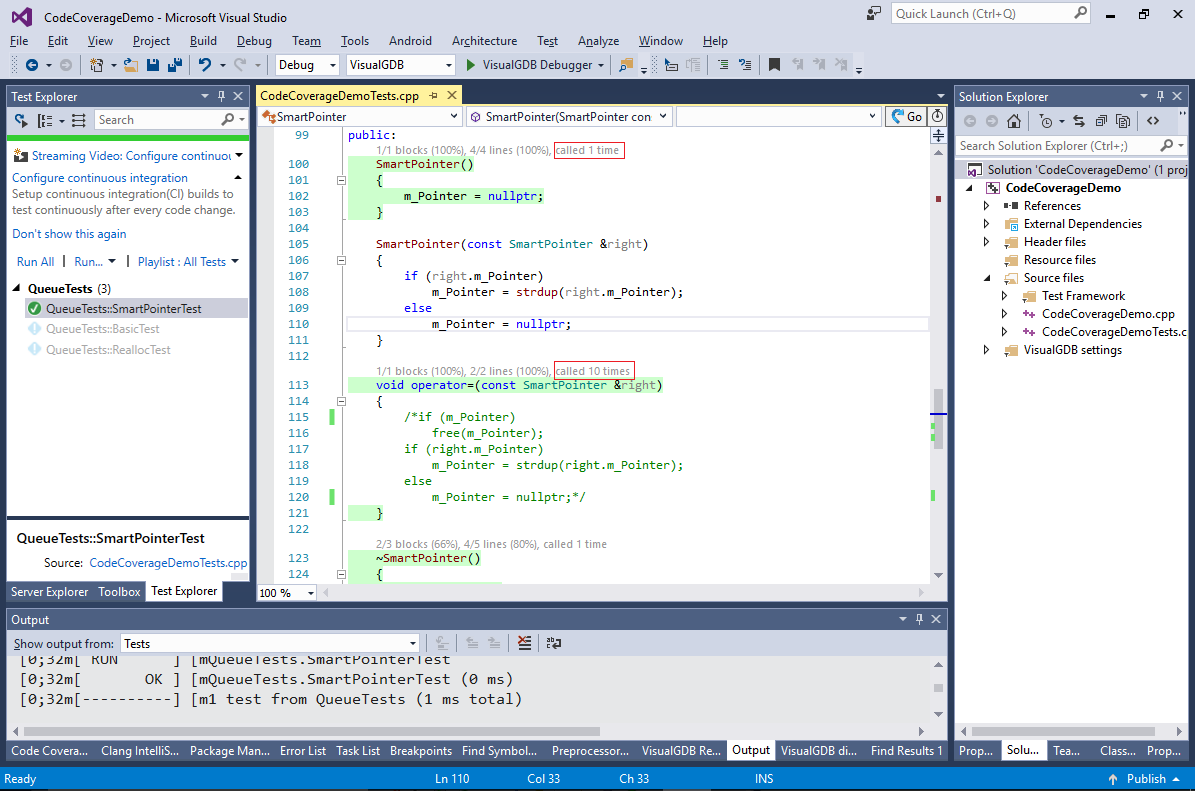Screen dimensions: 1195x791
Task: Click the Test Explorer playlist list icon
Action: coord(78,120)
